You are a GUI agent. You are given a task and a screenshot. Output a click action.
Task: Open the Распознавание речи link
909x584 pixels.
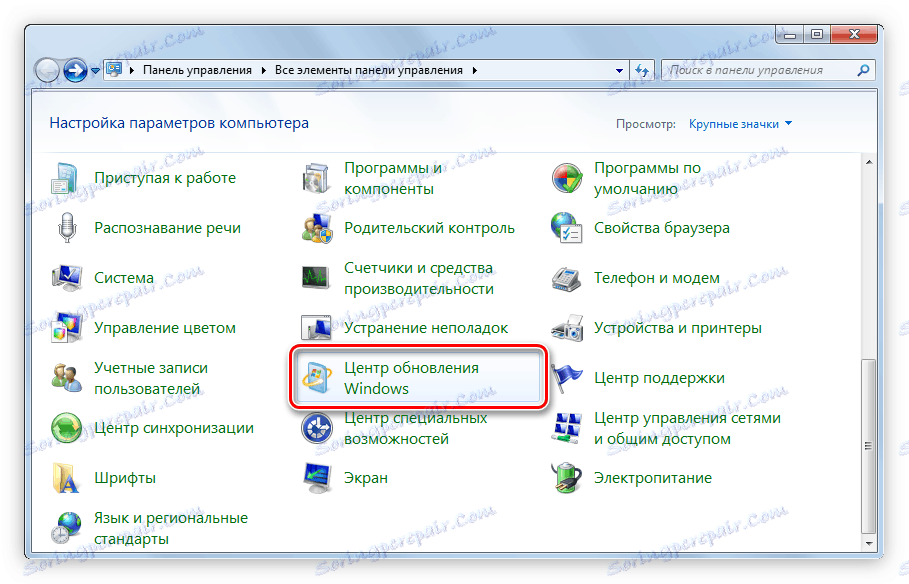coord(168,228)
